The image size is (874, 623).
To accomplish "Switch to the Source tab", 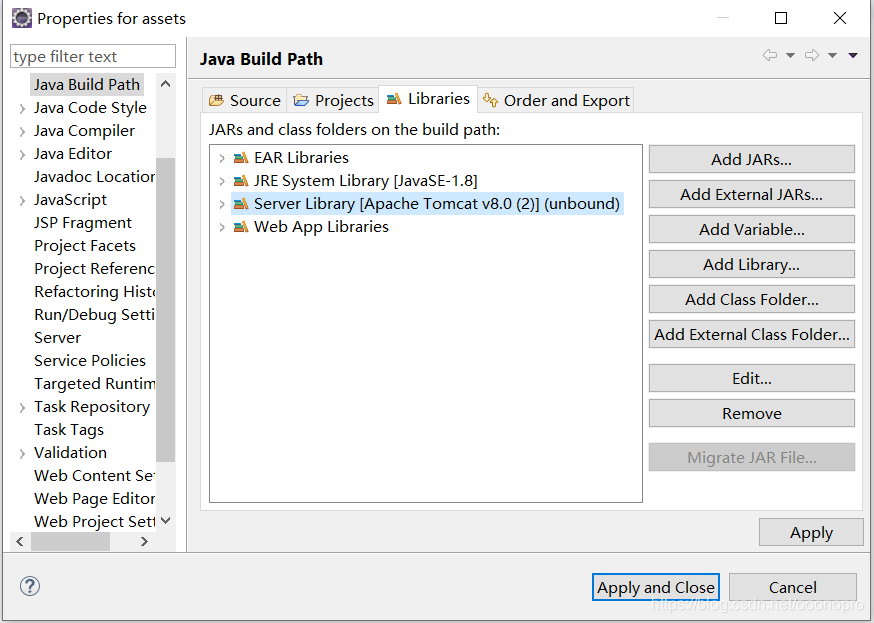I will click(x=245, y=100).
